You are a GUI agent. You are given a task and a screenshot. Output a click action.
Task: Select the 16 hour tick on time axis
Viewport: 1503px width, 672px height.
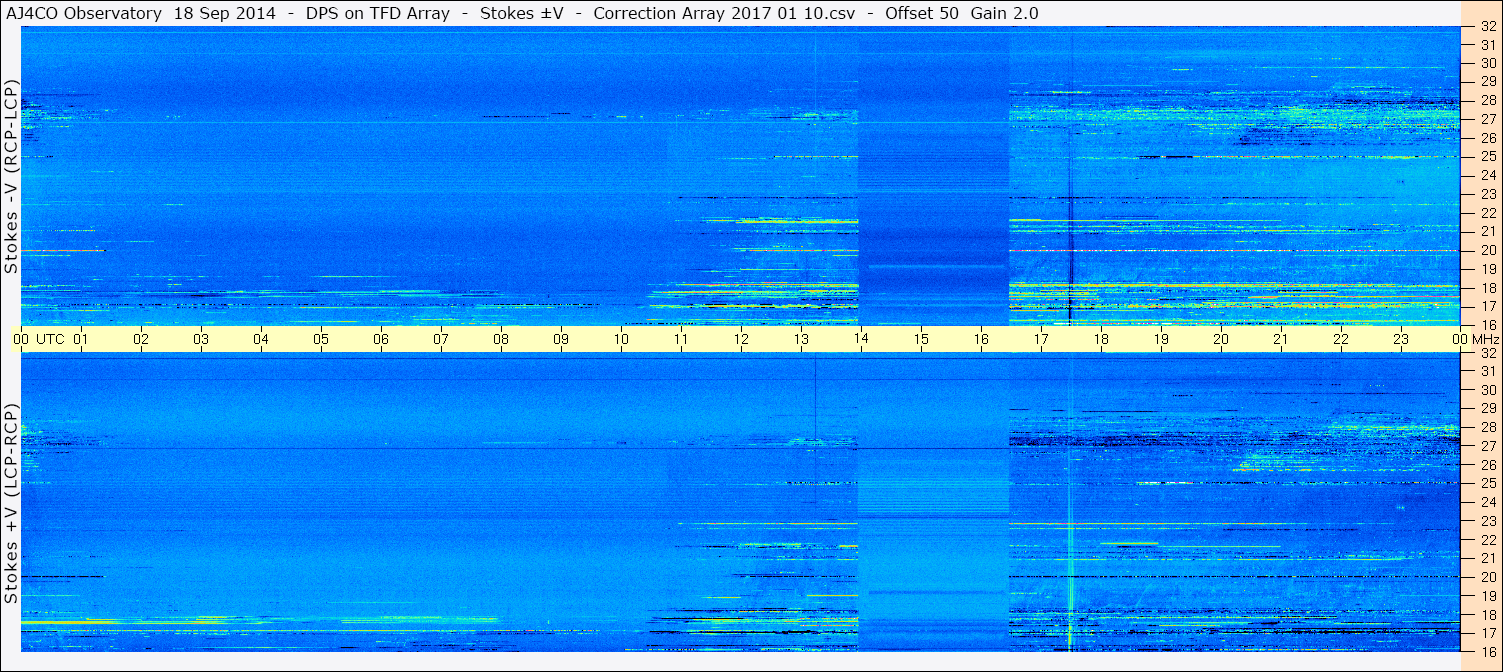coord(981,339)
